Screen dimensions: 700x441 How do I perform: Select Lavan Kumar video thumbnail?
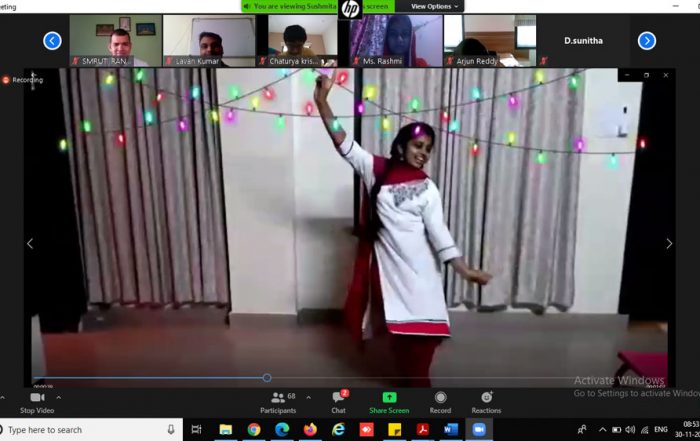[x=209, y=41]
